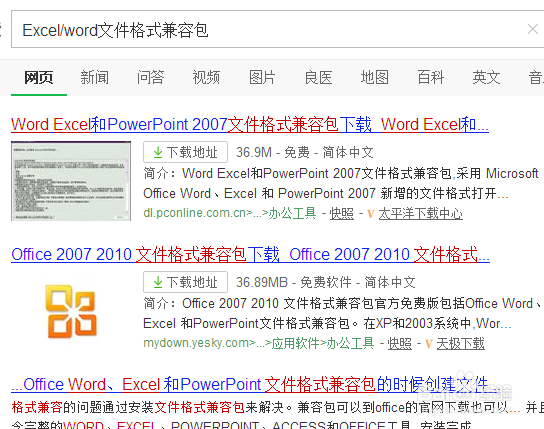Open the dl.pconline.com.cn 办公工具 link
The width and height of the screenshot is (544, 429).
pyautogui.click(x=230, y=213)
